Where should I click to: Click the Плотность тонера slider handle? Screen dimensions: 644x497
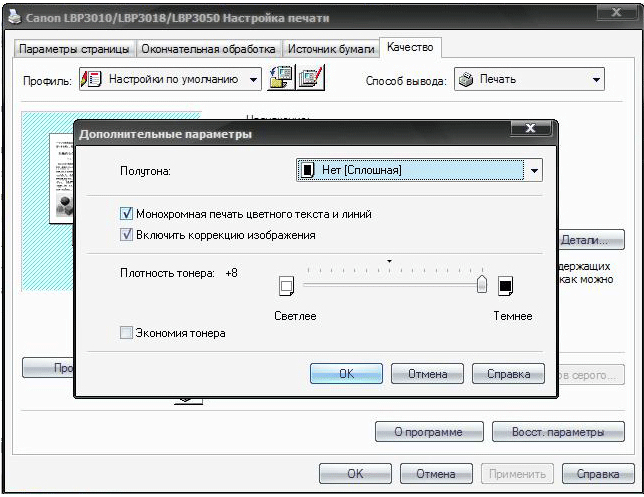click(x=482, y=285)
